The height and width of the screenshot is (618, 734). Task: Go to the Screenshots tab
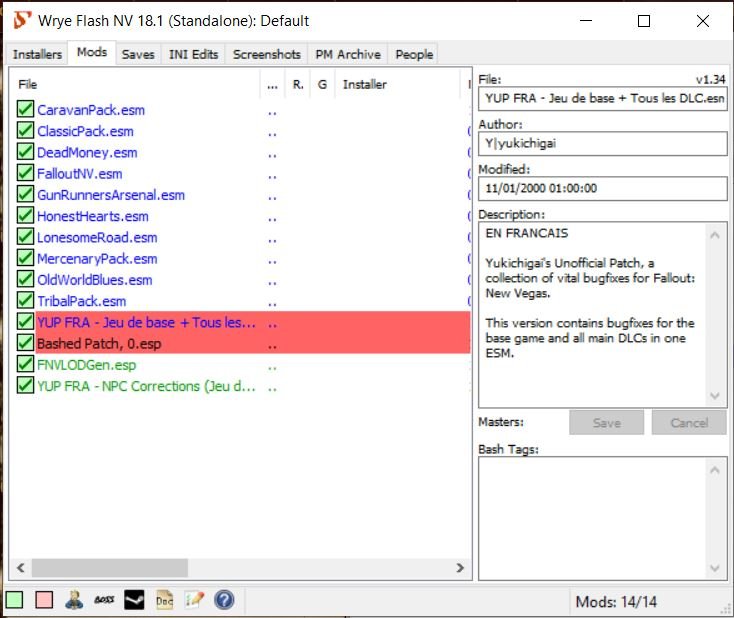[x=266, y=54]
